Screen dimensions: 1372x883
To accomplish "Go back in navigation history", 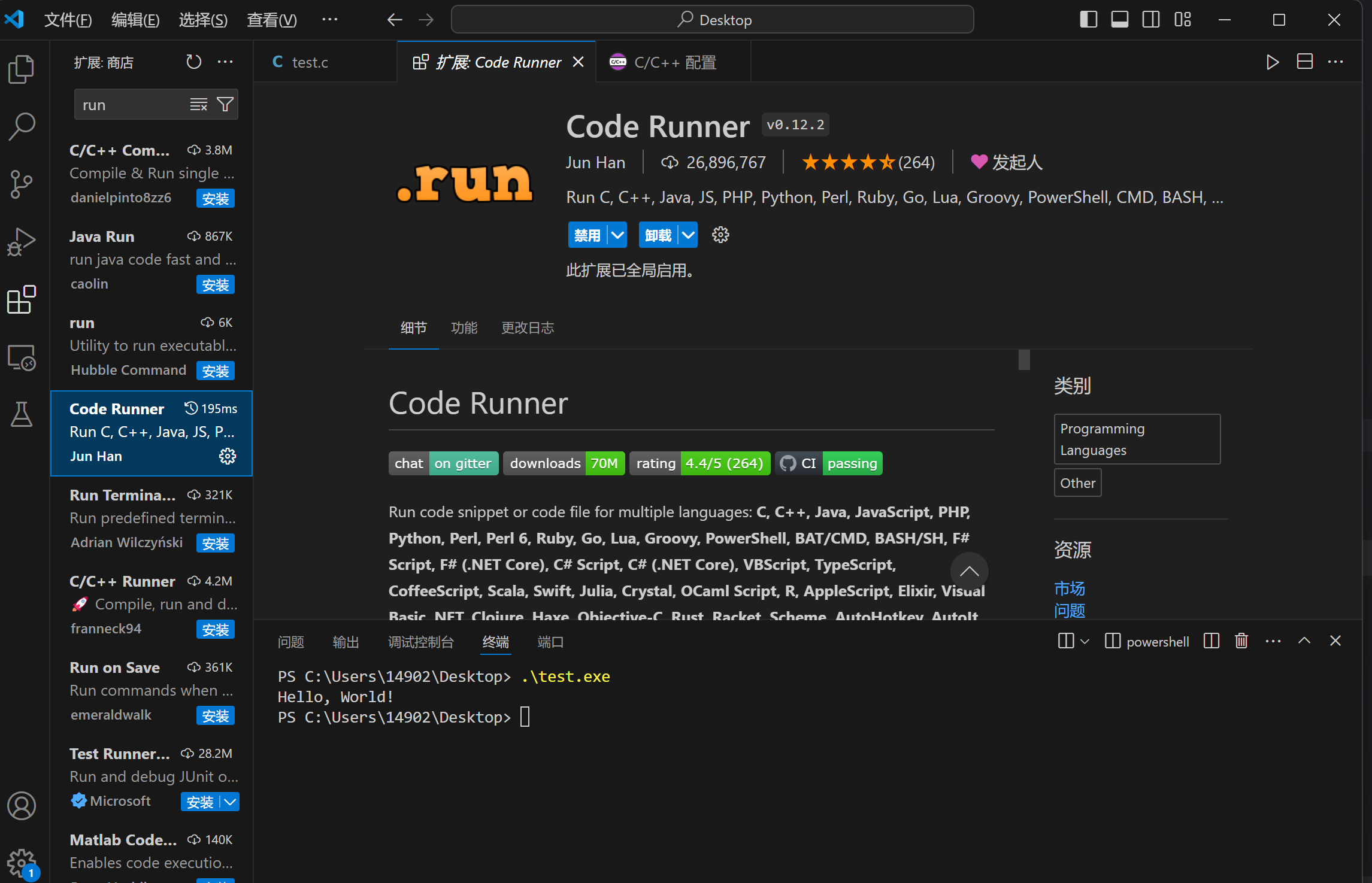I will click(x=395, y=20).
